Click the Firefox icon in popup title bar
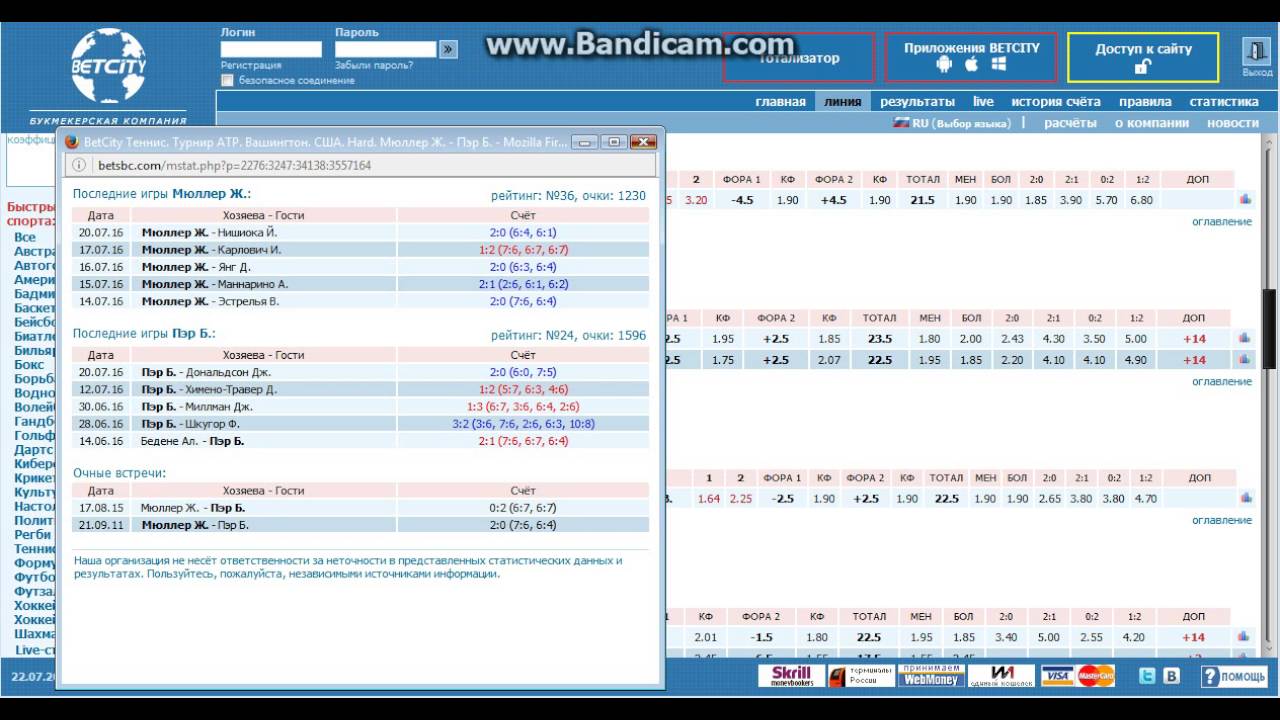1280x720 pixels. coord(71,142)
